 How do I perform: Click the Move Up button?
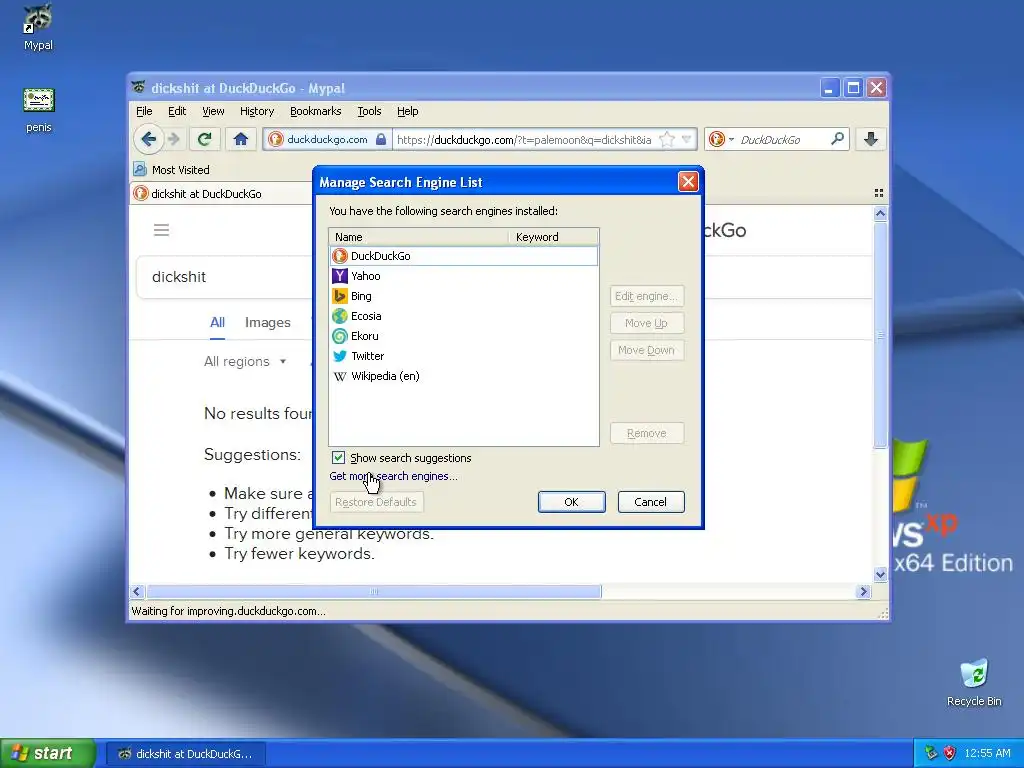tap(647, 323)
